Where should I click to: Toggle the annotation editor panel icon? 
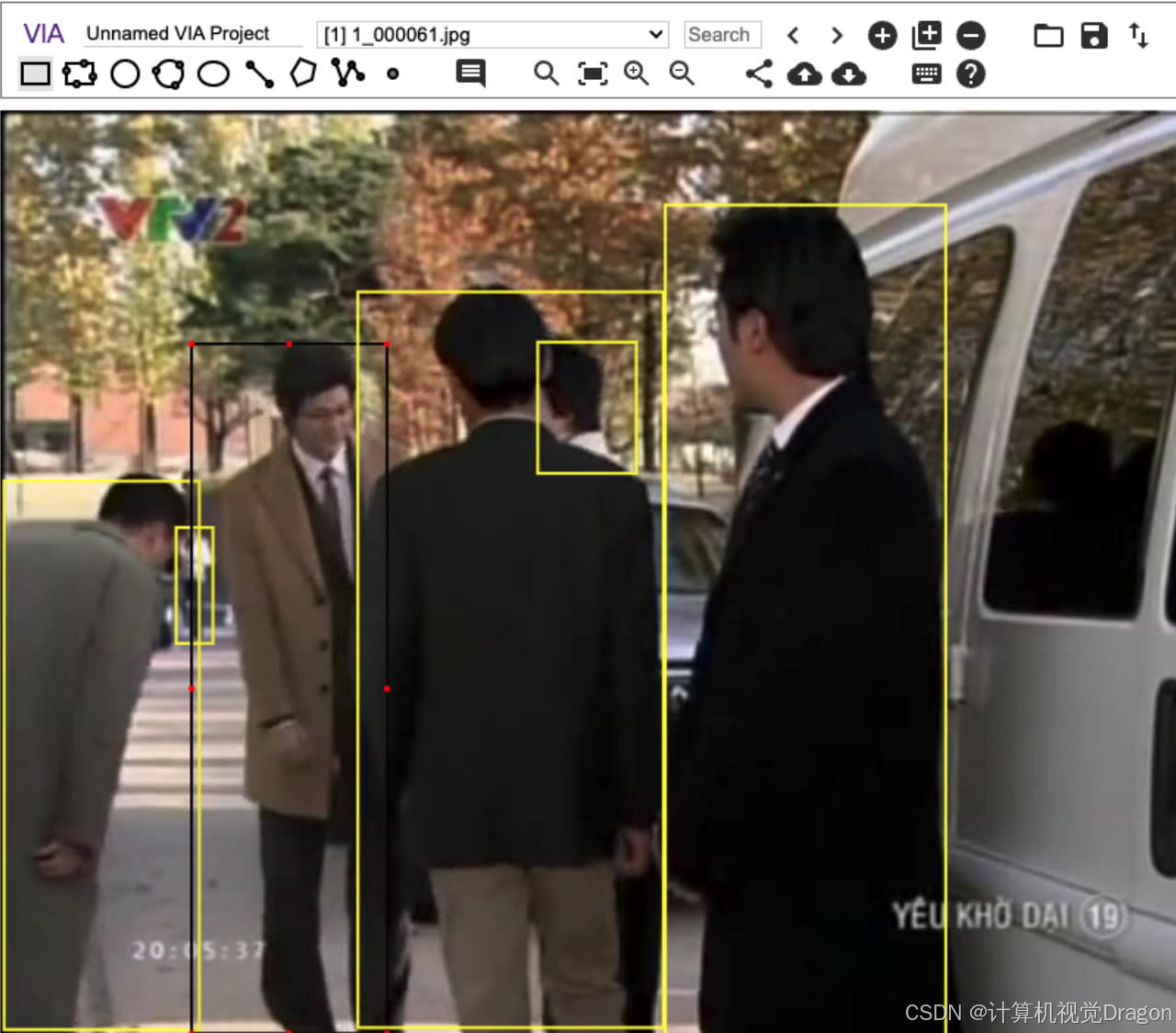pyautogui.click(x=470, y=74)
